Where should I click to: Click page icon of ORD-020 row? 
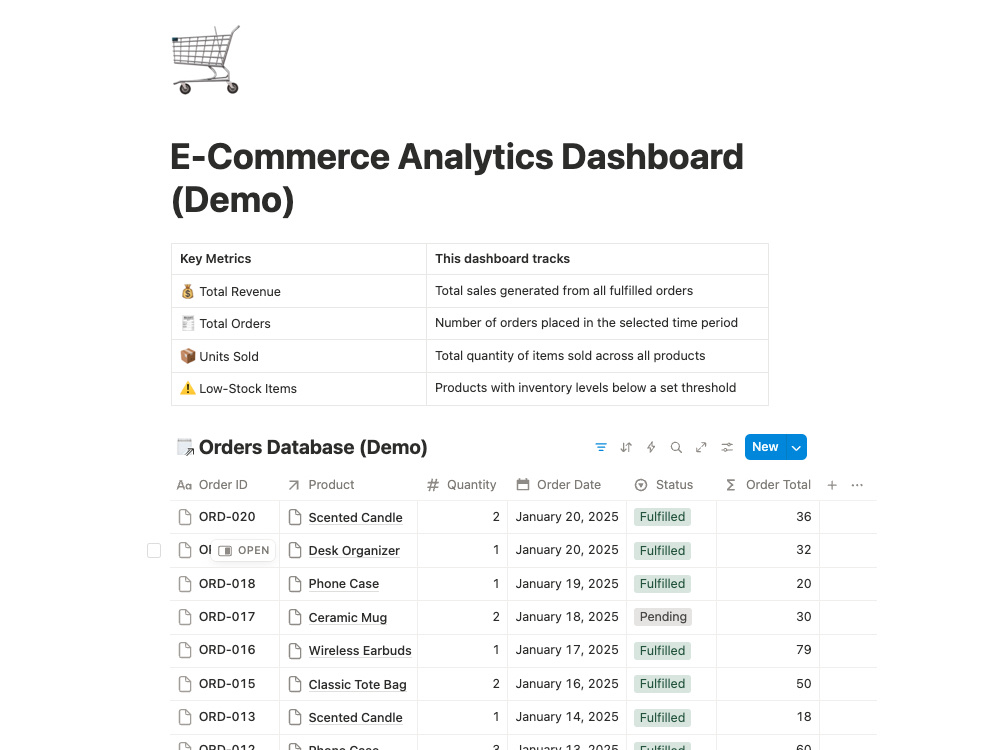[x=185, y=517]
